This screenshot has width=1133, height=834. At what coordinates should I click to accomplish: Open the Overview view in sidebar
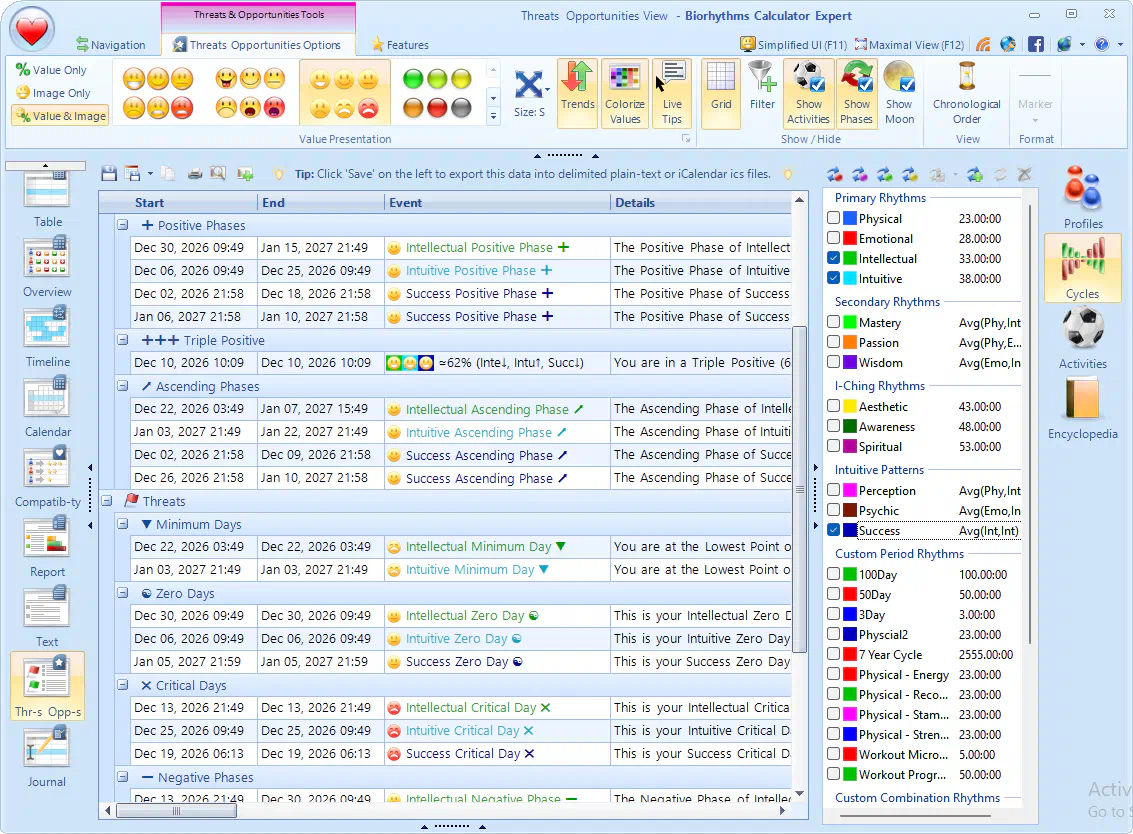point(47,267)
